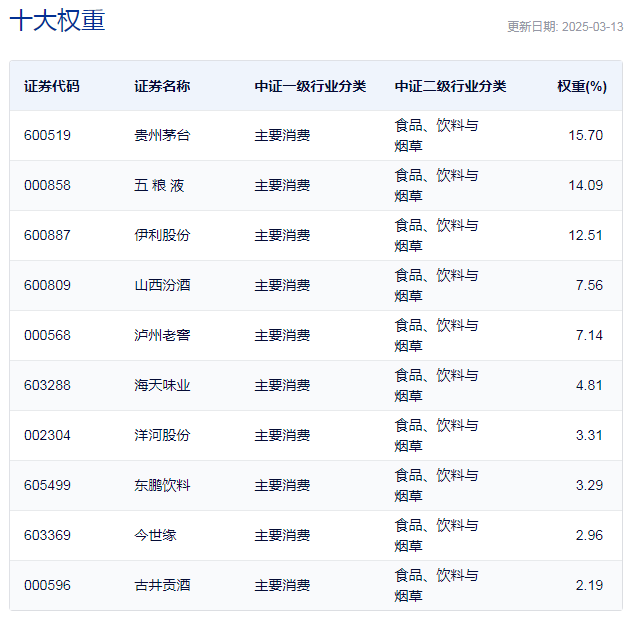Select the name 贵州茅台
631x620 pixels.
[x=162, y=135]
